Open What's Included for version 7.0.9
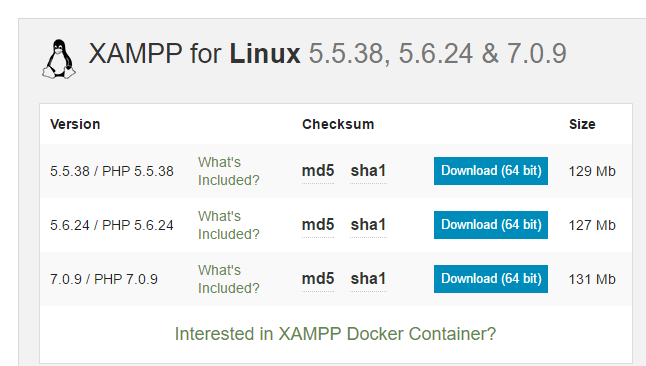This screenshot has height=366, width=646. pos(229,279)
